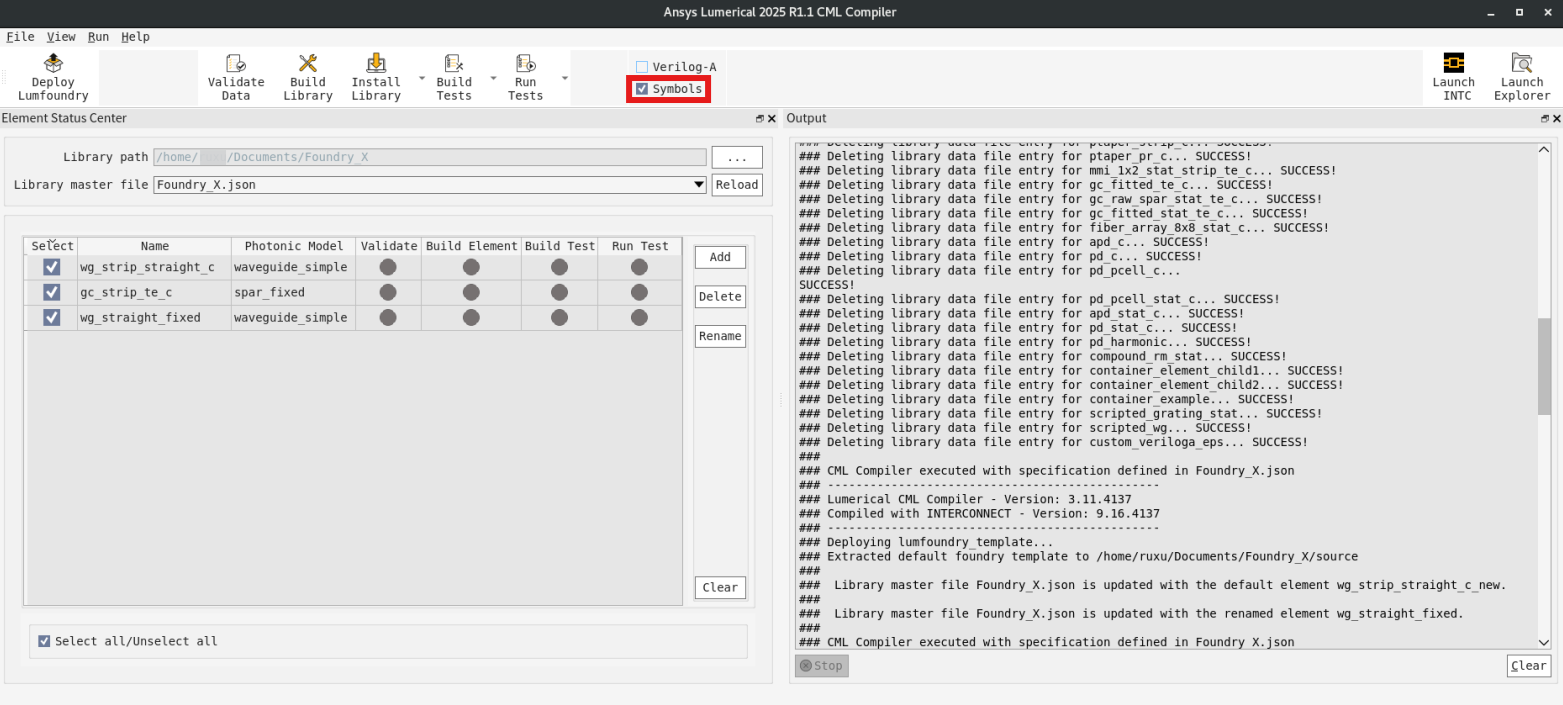Enable the Verilog-A checkbox
This screenshot has height=705, width=1563.
pos(642,67)
